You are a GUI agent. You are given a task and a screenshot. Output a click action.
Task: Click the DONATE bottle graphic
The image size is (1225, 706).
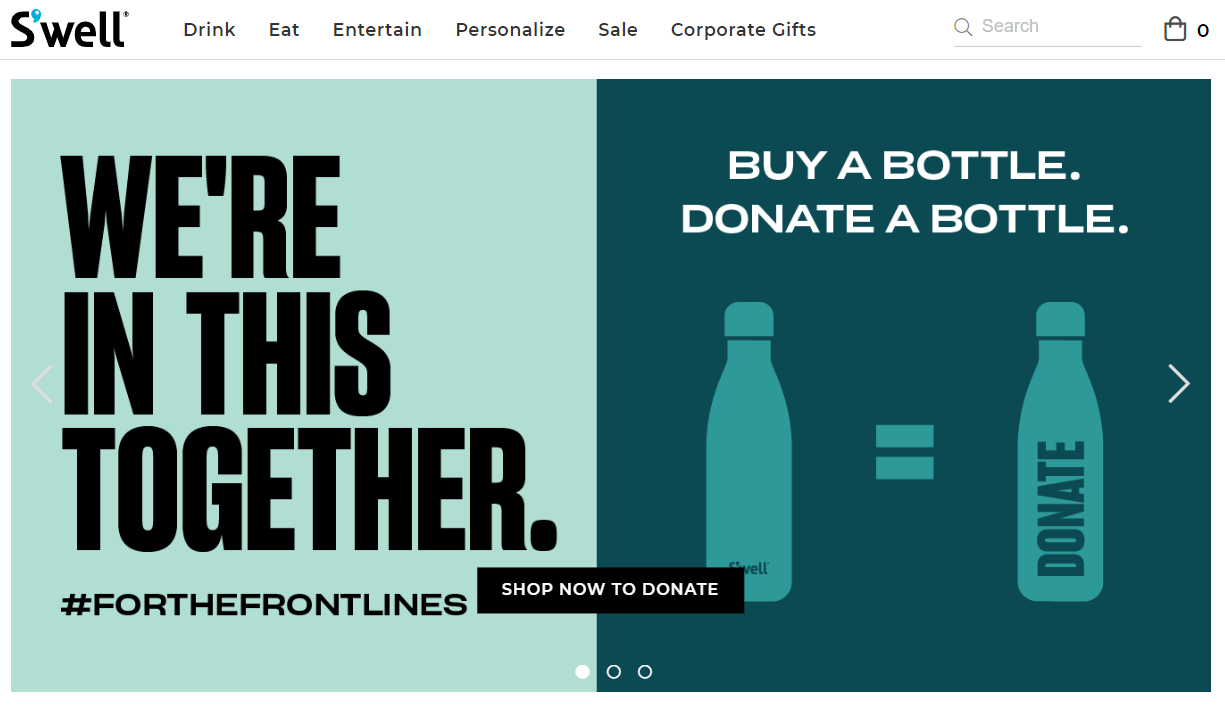click(1060, 451)
